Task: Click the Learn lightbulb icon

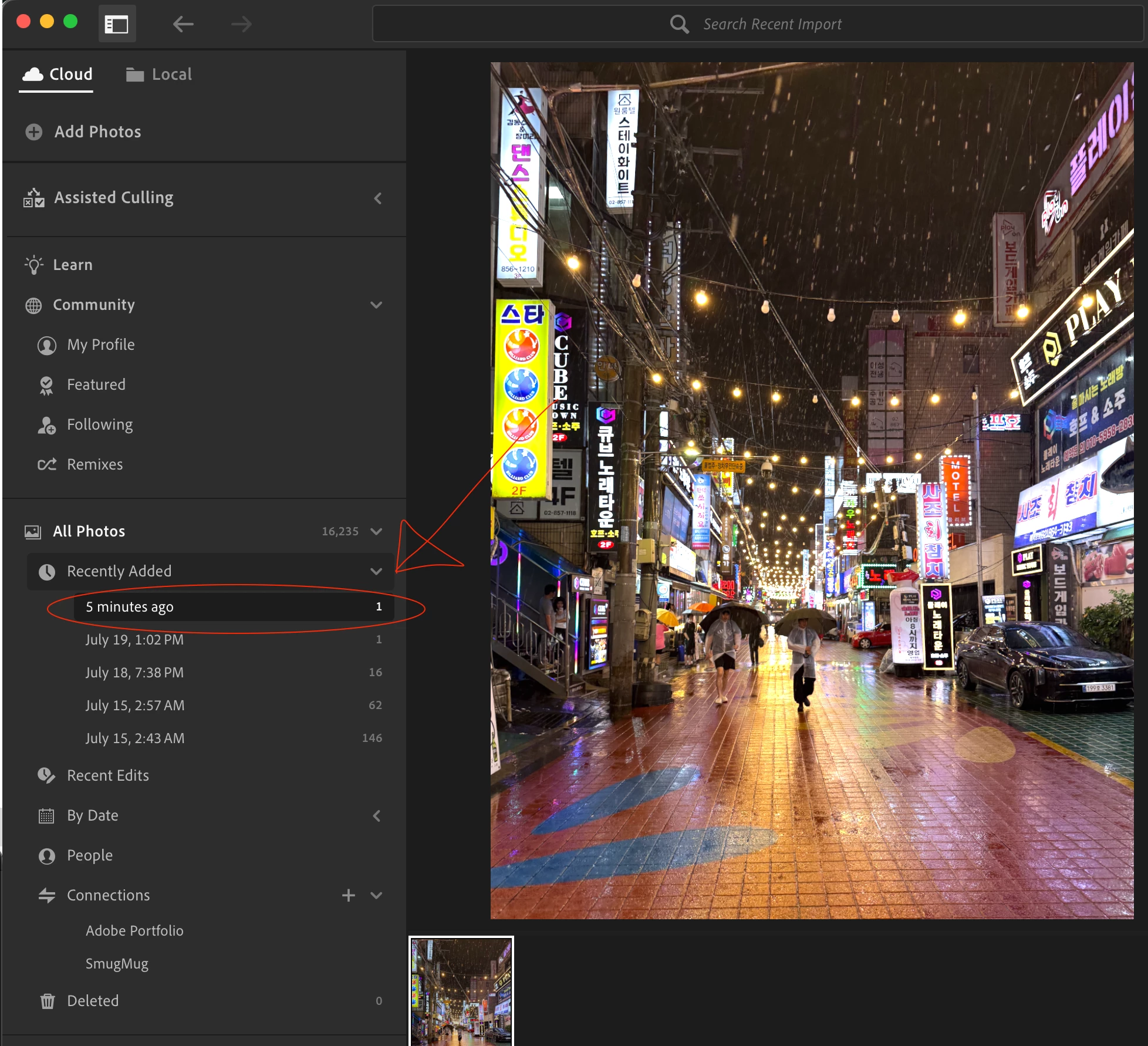Action: (34, 265)
